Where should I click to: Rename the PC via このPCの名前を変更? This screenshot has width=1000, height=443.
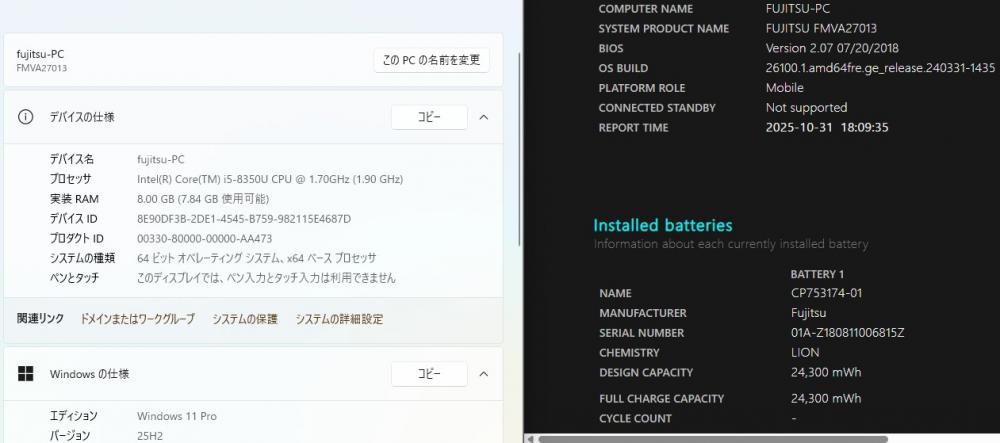pyautogui.click(x=431, y=60)
